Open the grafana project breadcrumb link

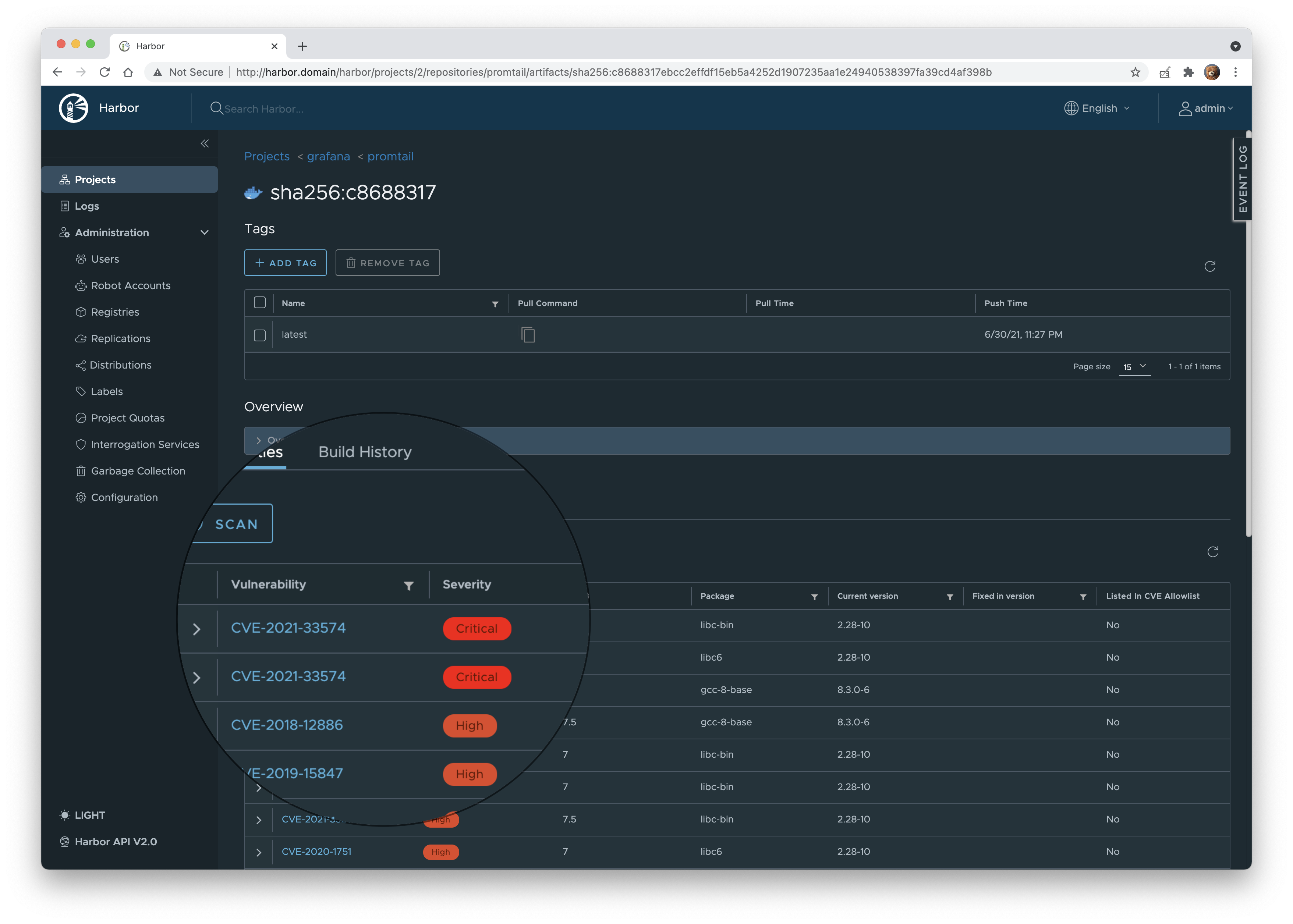coord(328,156)
